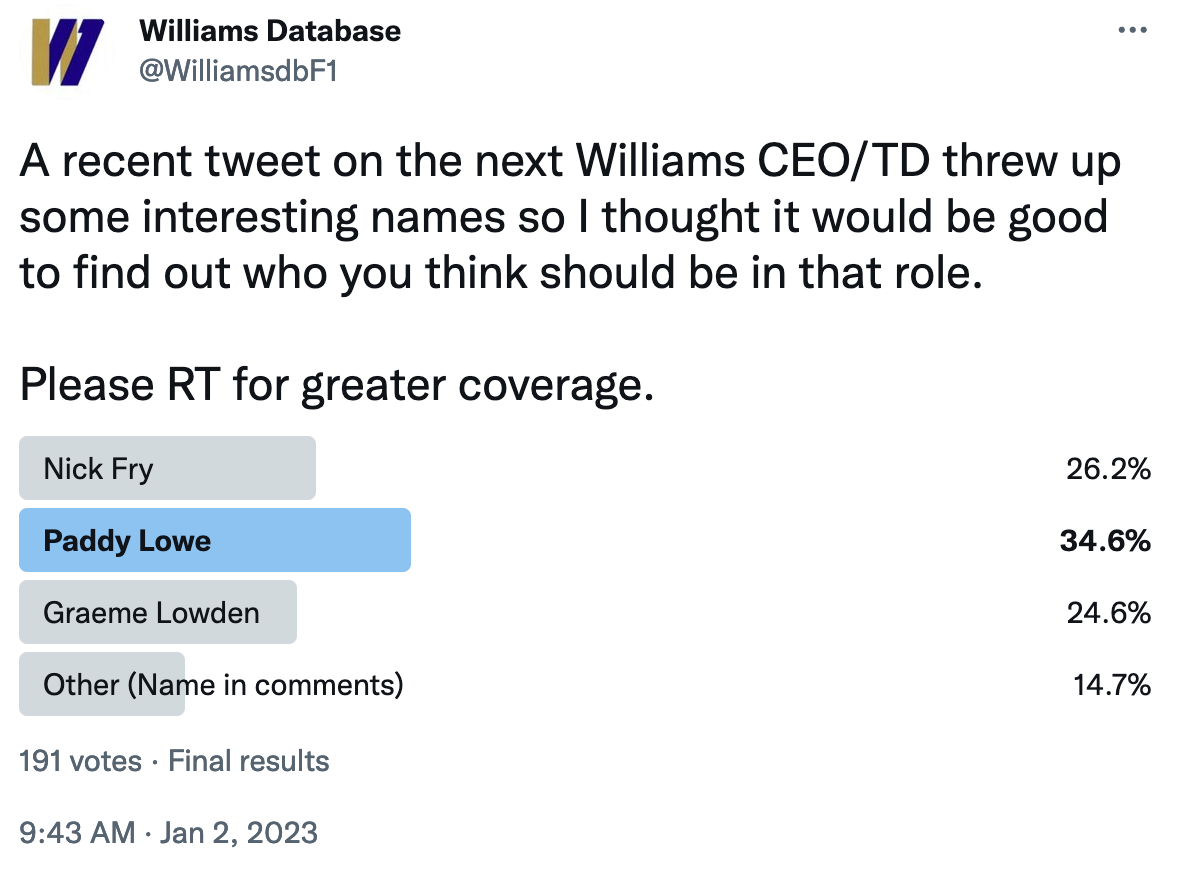1182x870 pixels.
Task: Open the three-dot more options menu
Action: point(1132,30)
